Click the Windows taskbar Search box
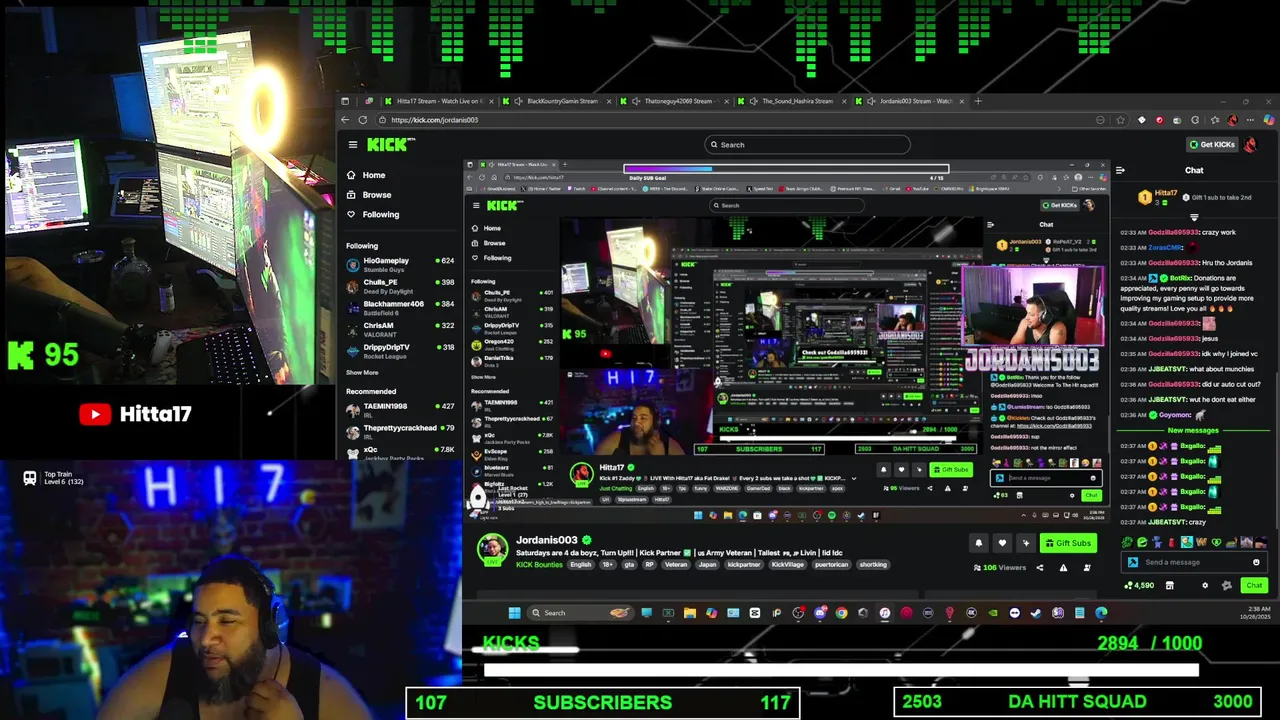Viewport: 1280px width, 720px height. coord(582,613)
